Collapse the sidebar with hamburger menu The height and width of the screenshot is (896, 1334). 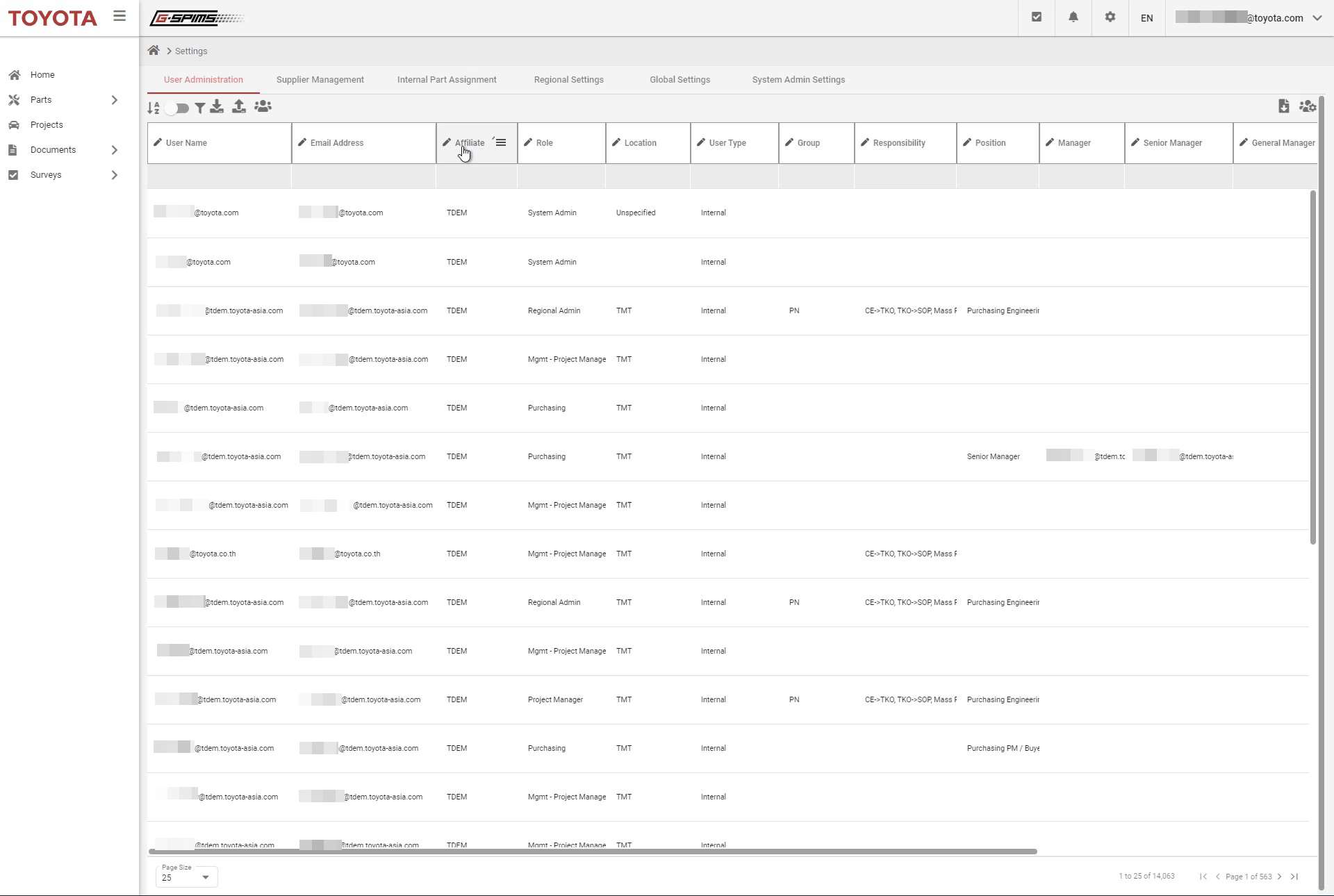tap(120, 16)
